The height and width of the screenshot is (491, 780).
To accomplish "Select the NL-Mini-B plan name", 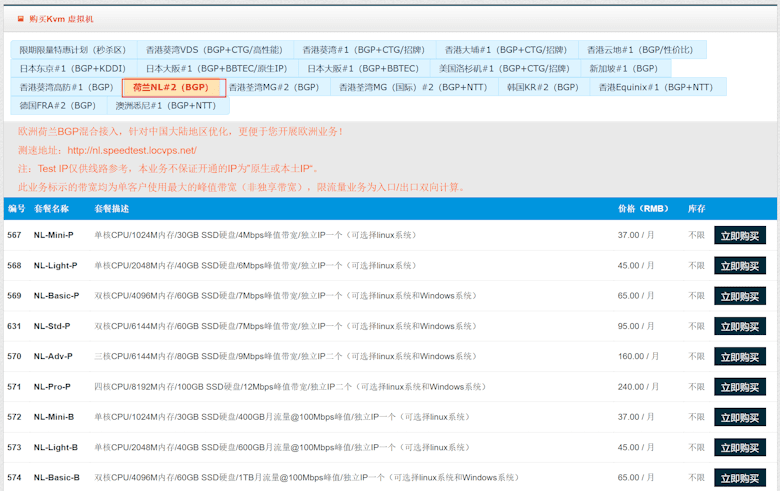I will 54,417.
